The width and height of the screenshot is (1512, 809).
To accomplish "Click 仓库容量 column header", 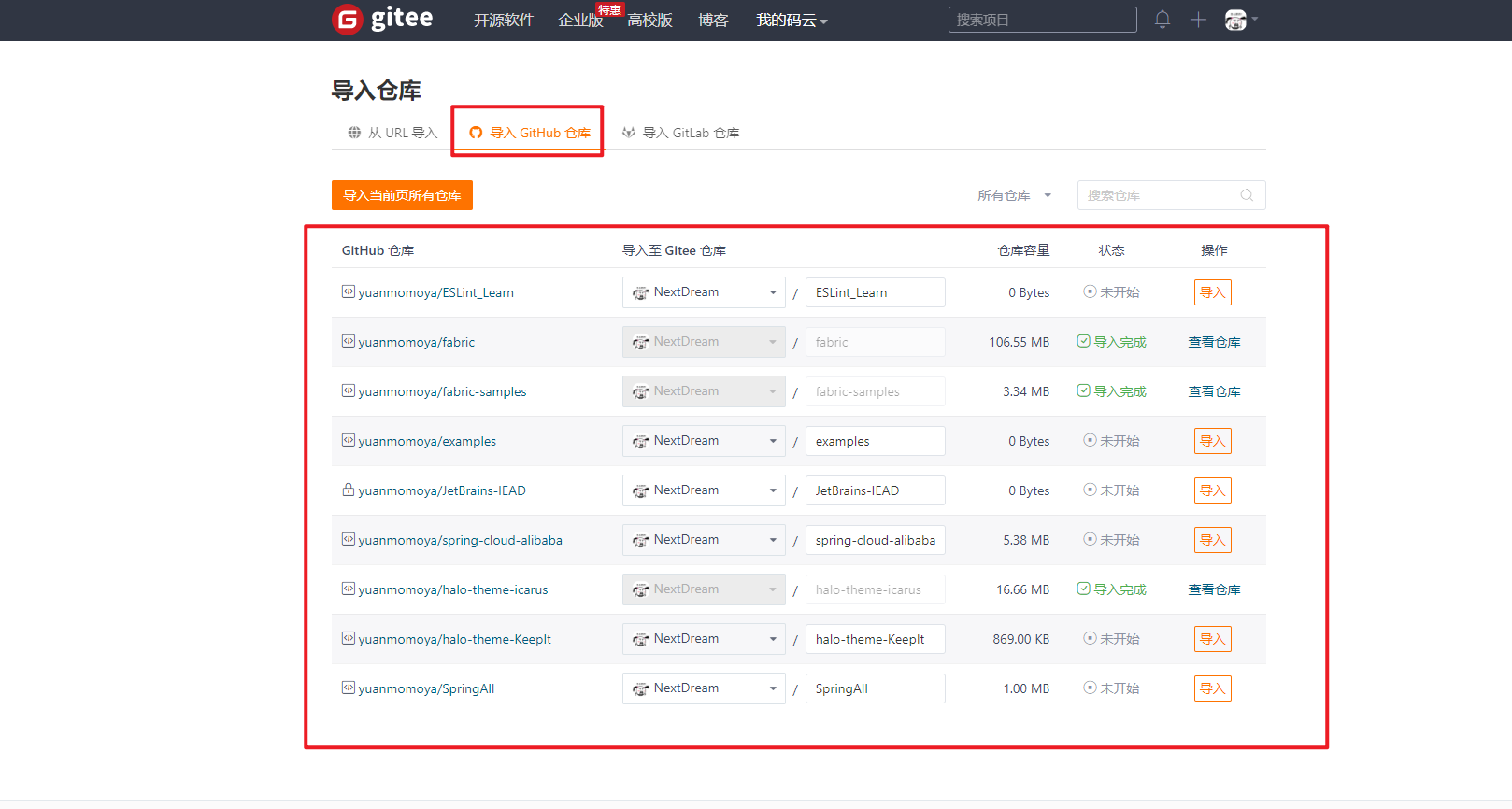I will 1023,250.
